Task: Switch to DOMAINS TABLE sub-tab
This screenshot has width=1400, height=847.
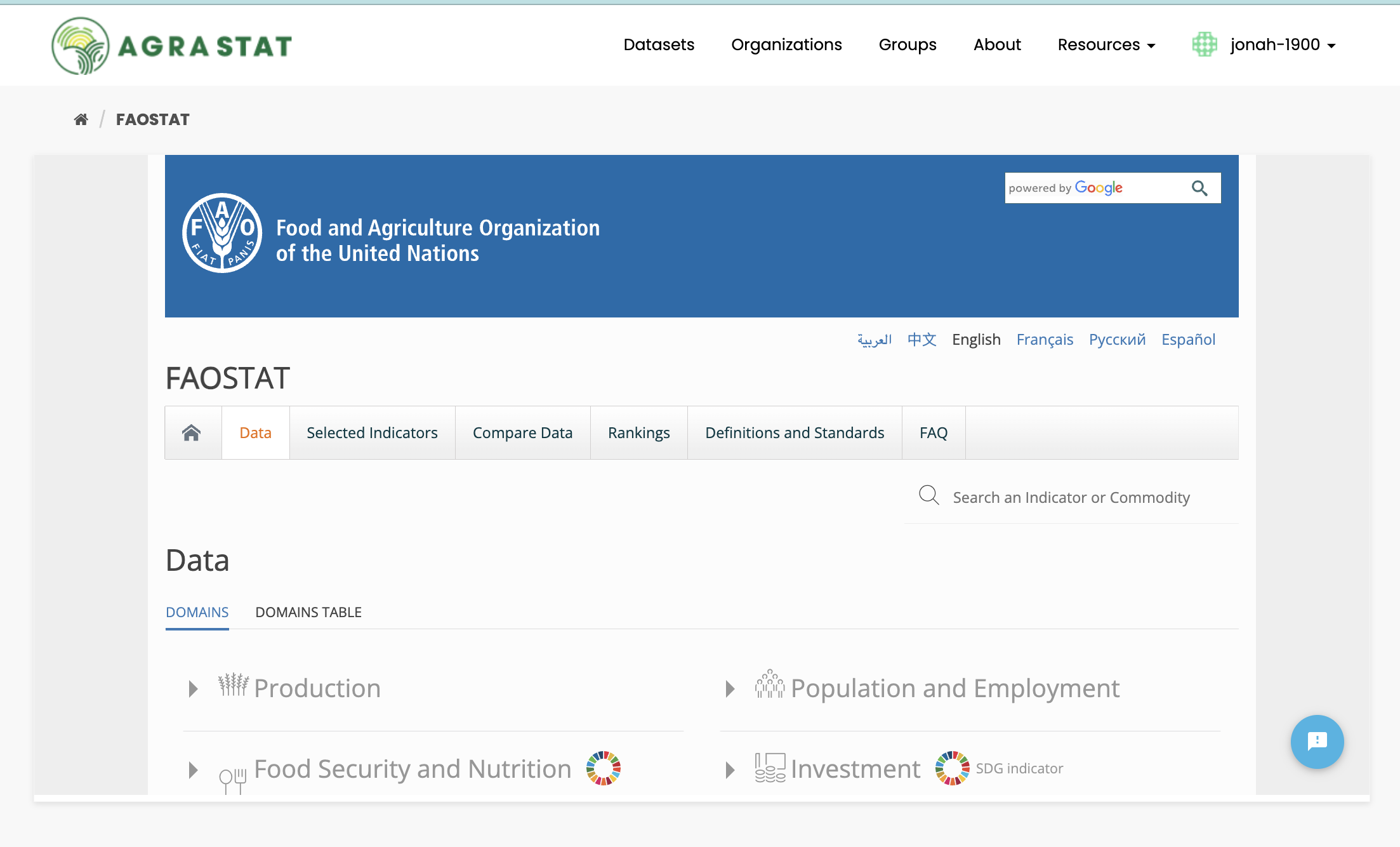Action: pyautogui.click(x=308, y=612)
